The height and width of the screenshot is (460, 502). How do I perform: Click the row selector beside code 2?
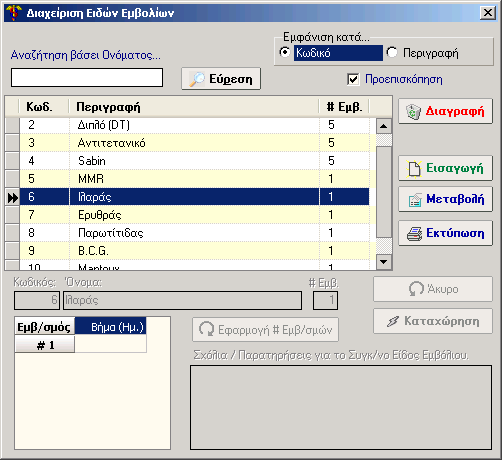[x=12, y=125]
